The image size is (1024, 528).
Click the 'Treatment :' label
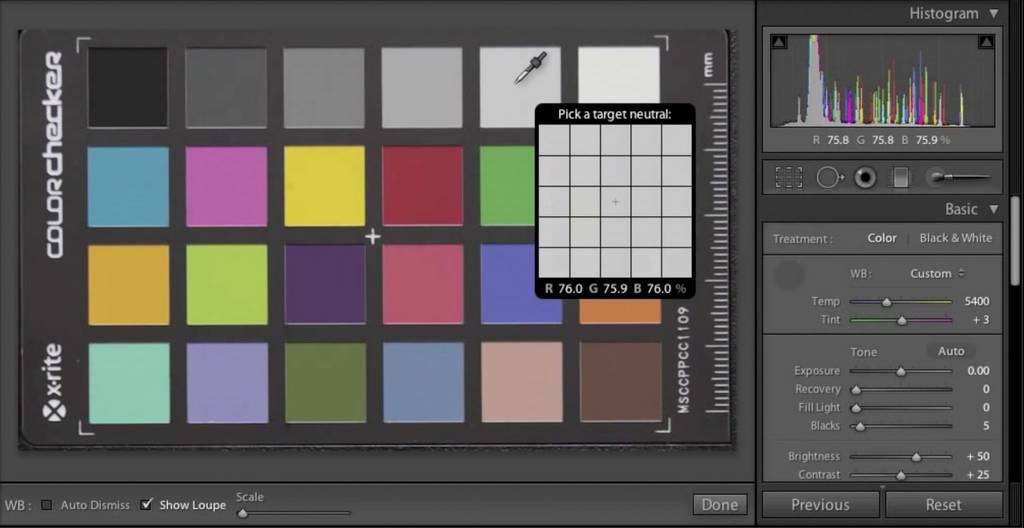click(803, 239)
